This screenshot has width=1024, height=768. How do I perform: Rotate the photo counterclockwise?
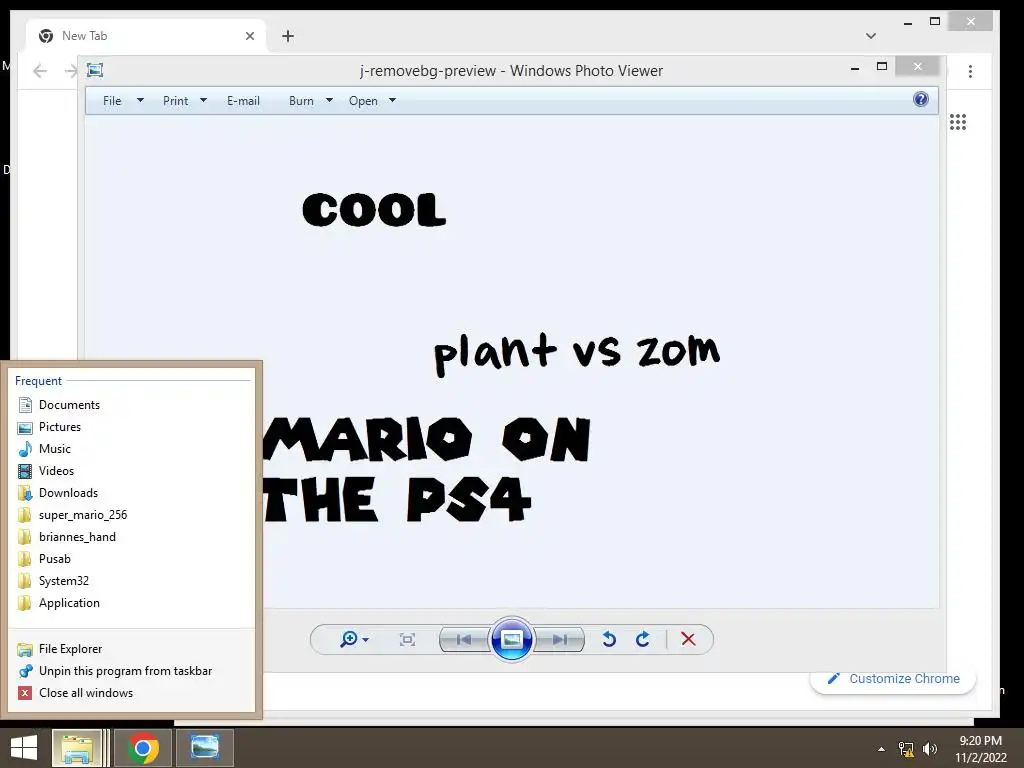click(609, 639)
